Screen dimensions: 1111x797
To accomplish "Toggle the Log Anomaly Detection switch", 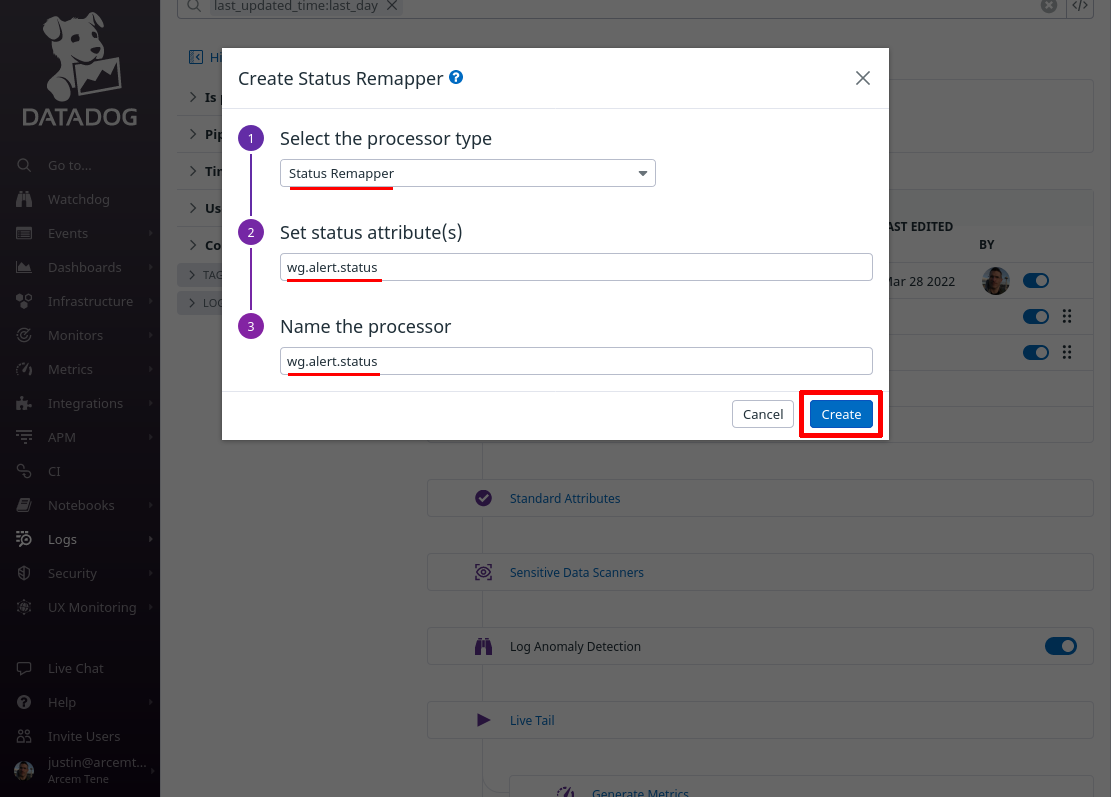I will click(x=1061, y=646).
